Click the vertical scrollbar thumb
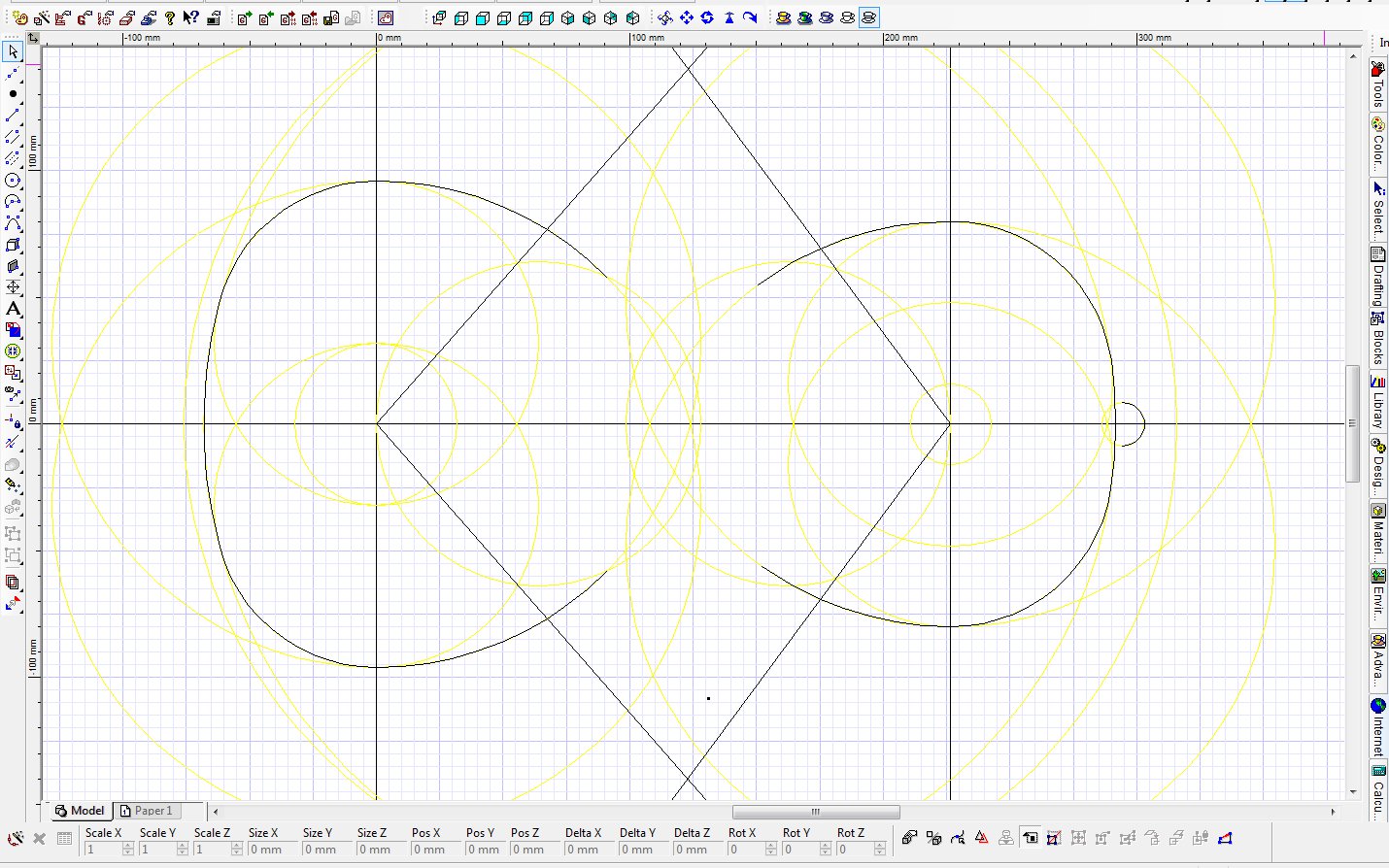 pyautogui.click(x=1352, y=423)
